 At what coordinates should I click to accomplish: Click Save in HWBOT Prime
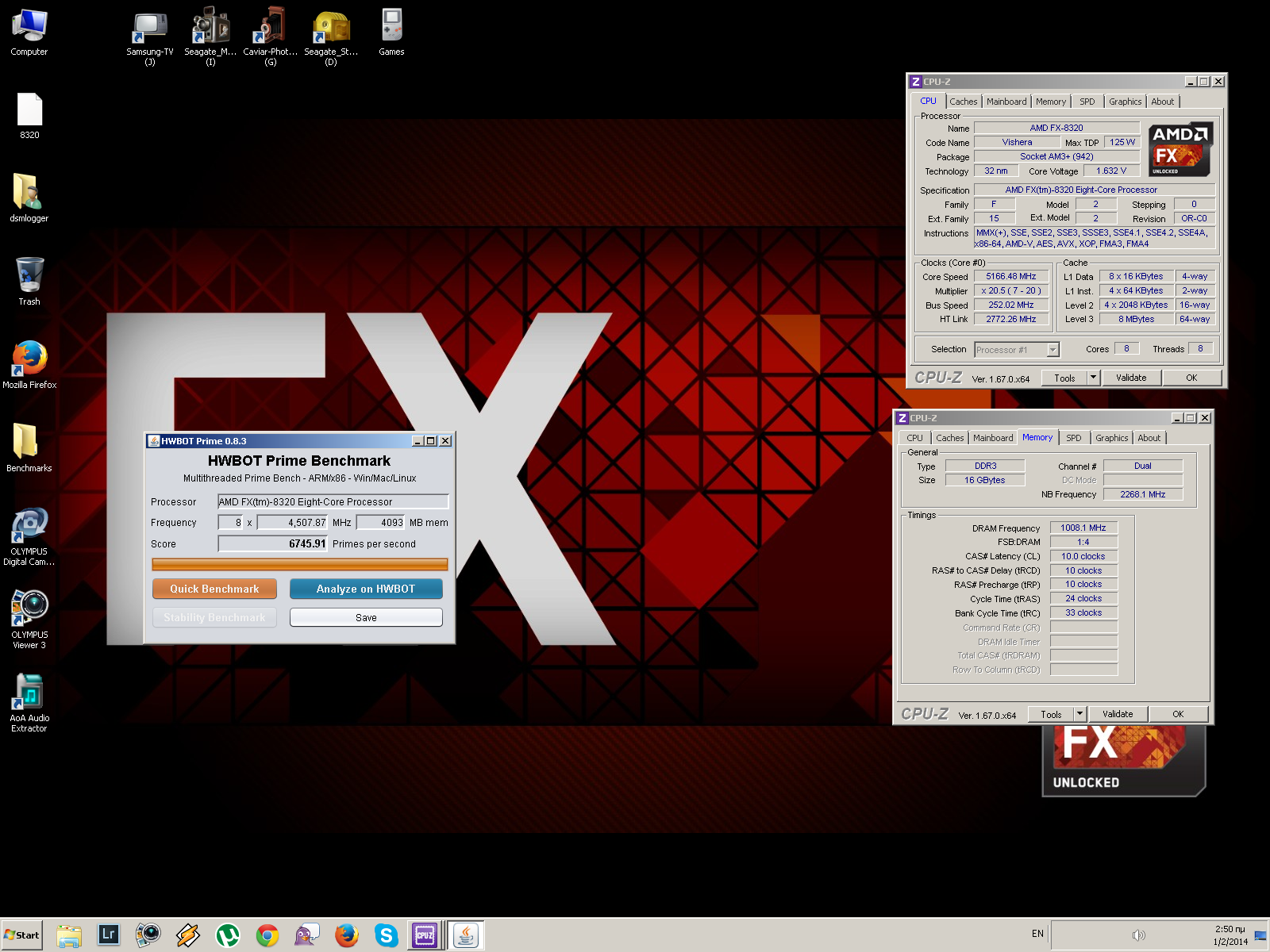tap(366, 617)
